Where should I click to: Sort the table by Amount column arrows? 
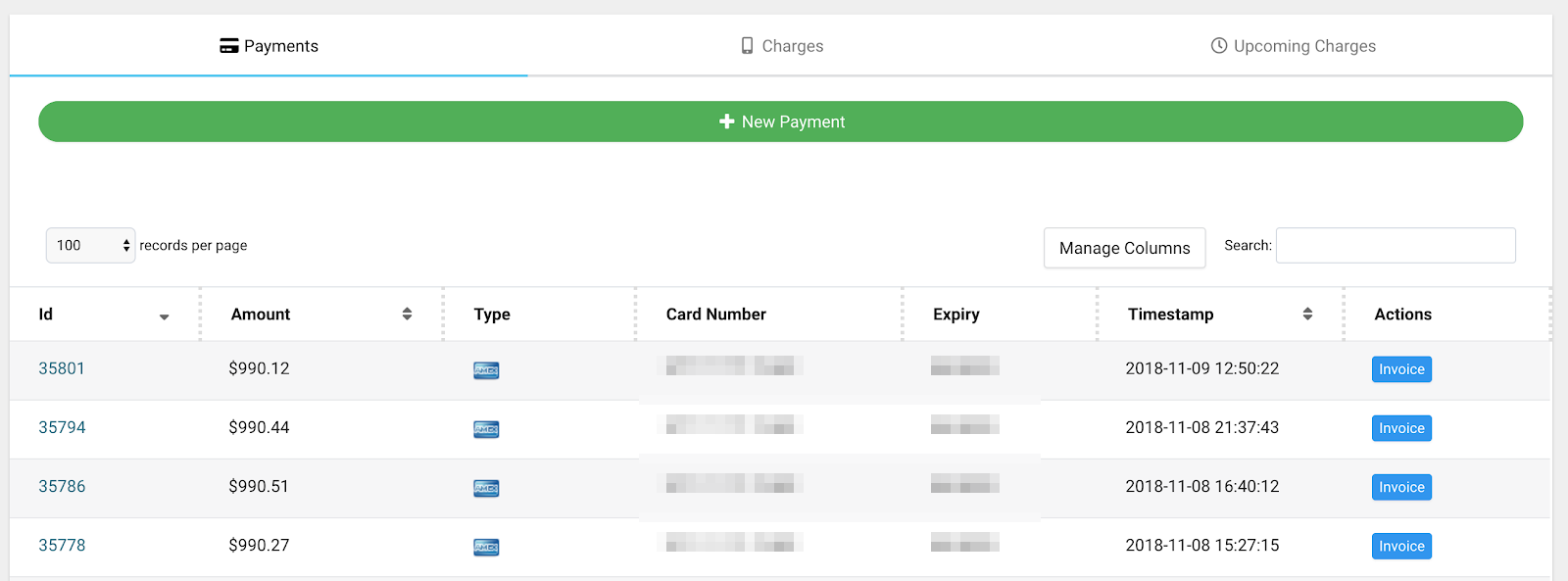click(407, 315)
